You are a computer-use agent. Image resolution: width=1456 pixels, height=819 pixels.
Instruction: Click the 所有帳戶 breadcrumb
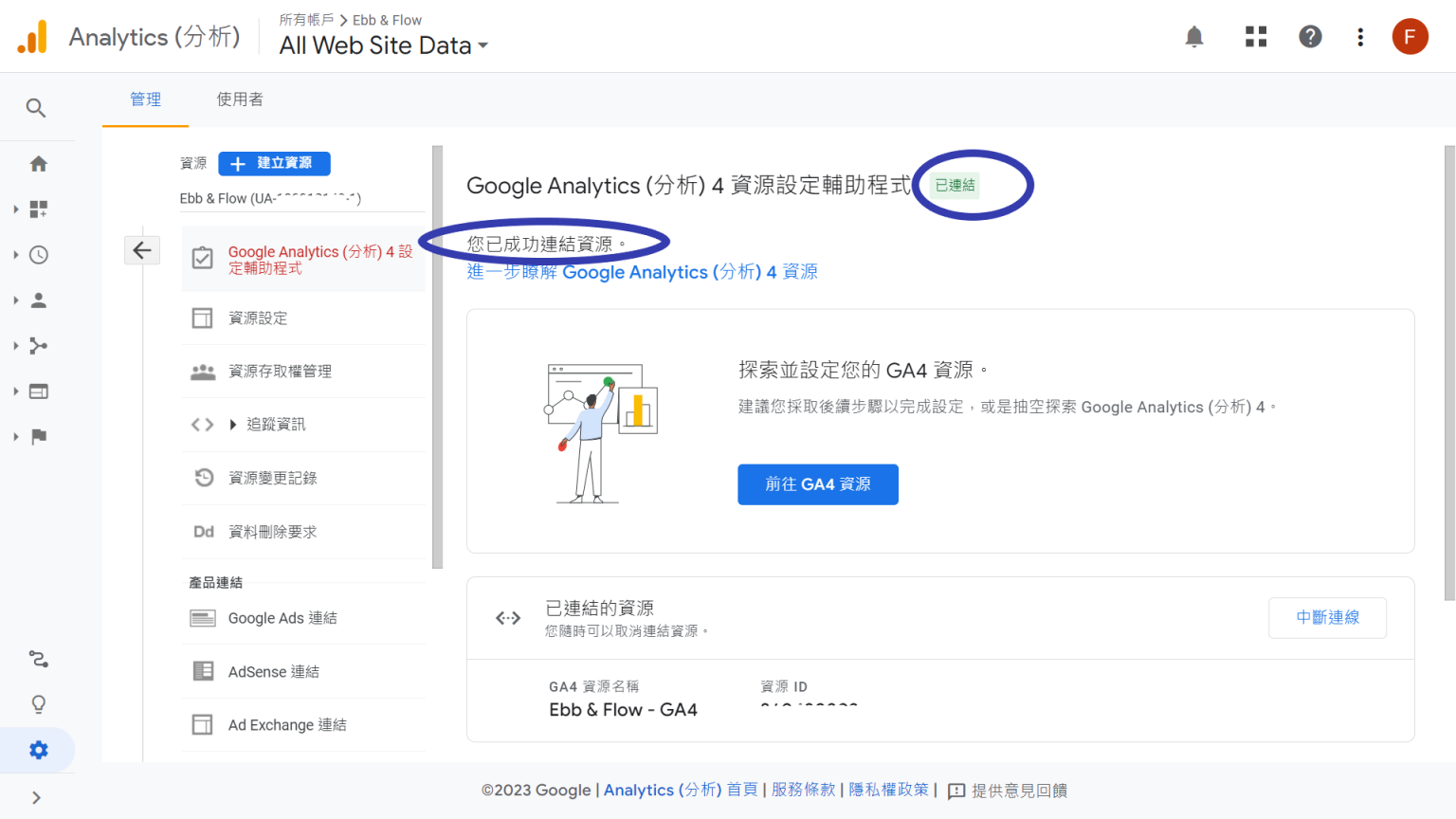coord(306,20)
